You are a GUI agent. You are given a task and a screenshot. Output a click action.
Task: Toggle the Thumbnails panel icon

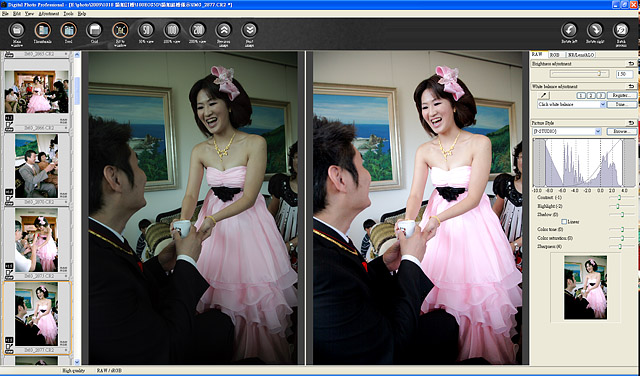tap(42, 31)
